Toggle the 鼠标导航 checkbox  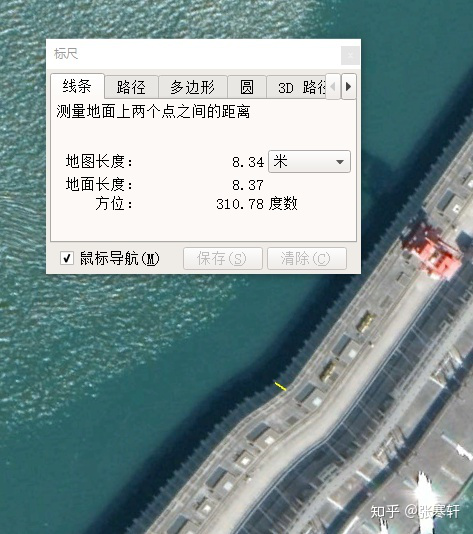point(67,258)
